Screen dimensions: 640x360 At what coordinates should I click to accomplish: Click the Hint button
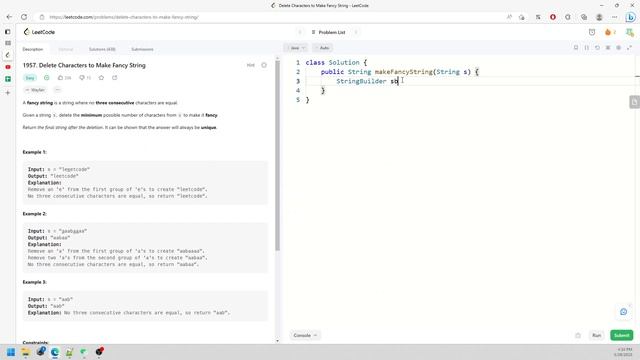click(x=251, y=65)
